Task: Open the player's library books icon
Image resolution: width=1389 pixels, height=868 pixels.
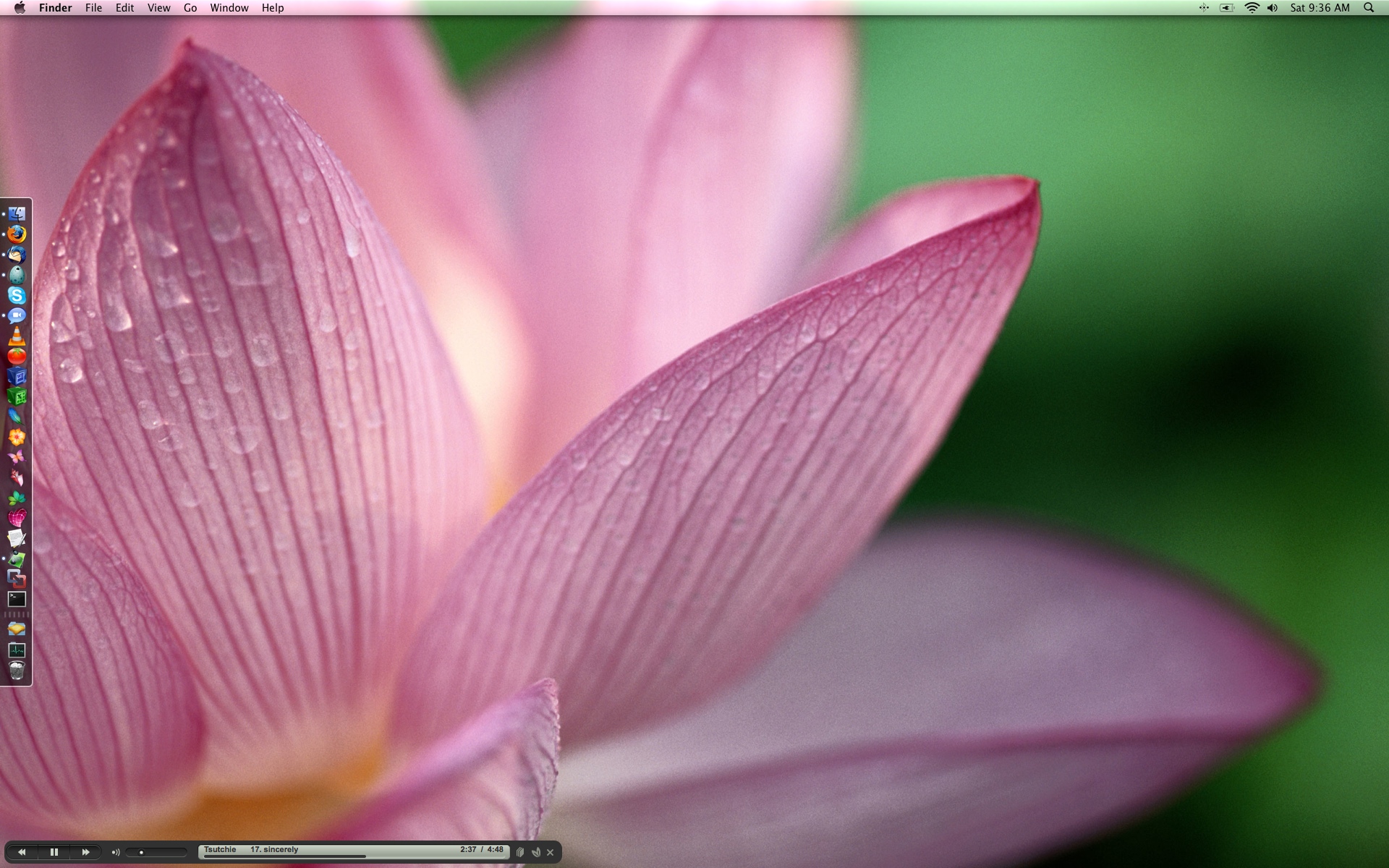Action: (x=520, y=852)
